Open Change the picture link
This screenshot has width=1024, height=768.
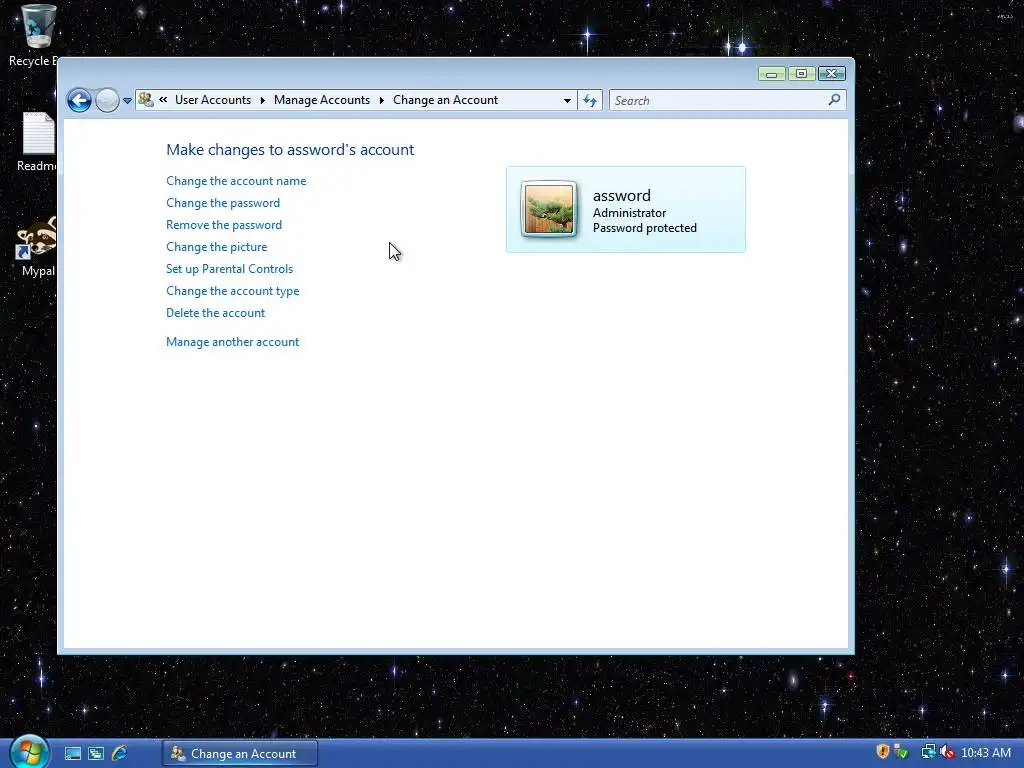(216, 247)
